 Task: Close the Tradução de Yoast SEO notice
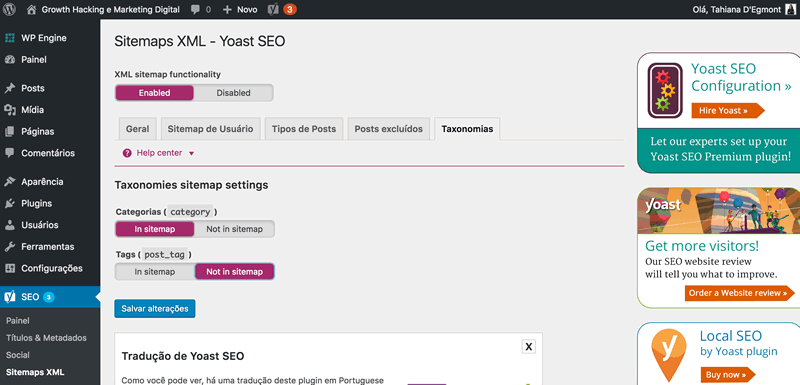pos(529,347)
